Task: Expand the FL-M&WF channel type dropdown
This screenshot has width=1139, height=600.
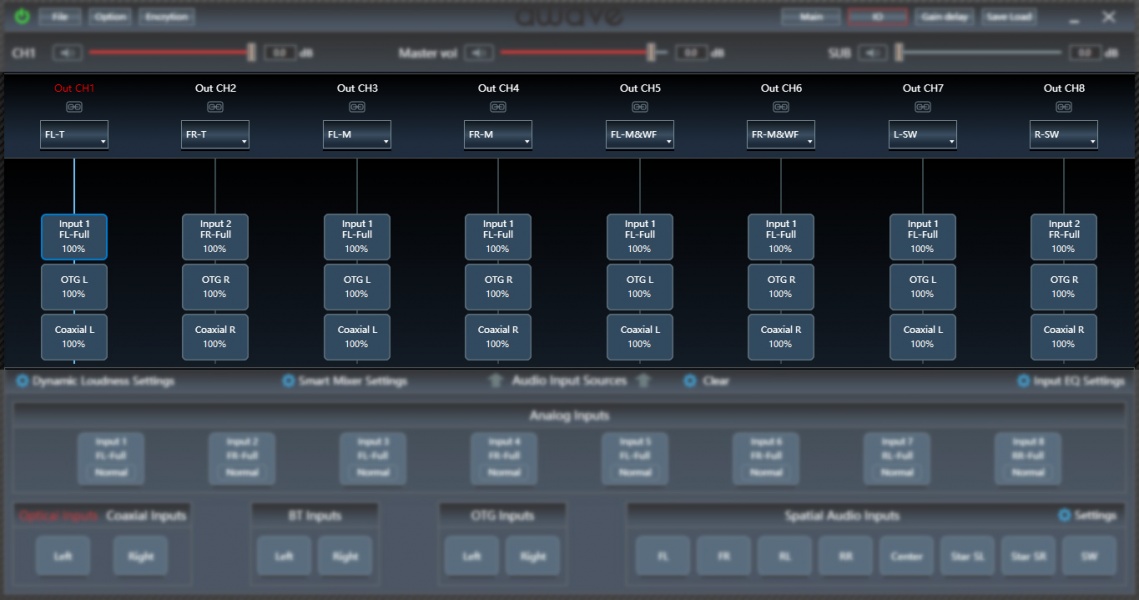Action: 640,135
